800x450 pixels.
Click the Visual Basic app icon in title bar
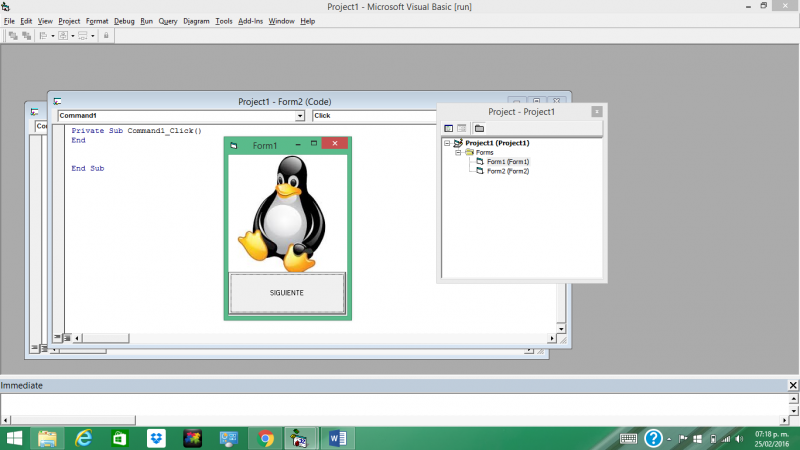click(6, 7)
